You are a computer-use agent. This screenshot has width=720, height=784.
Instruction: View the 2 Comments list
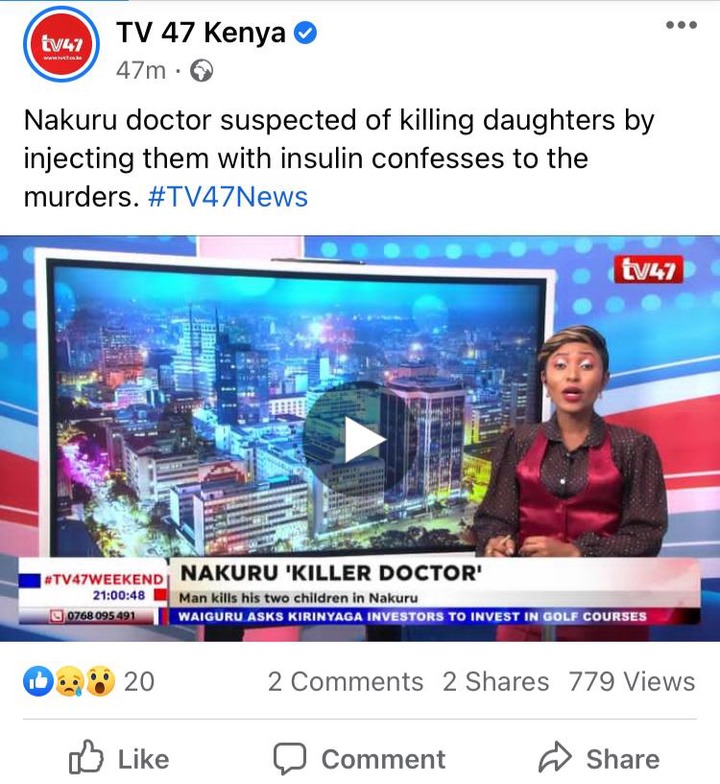pyautogui.click(x=346, y=682)
